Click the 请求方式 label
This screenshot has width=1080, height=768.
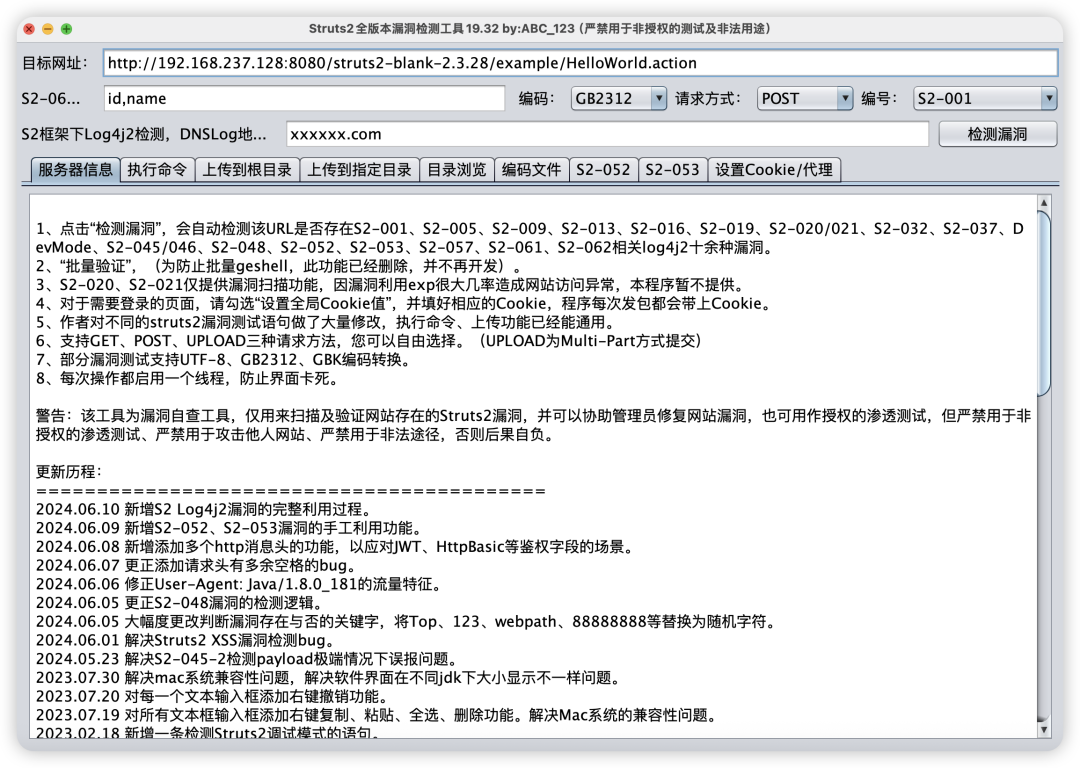(708, 98)
